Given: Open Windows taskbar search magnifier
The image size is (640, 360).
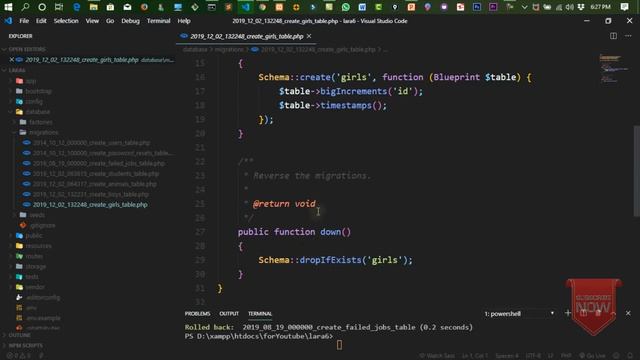Looking at the screenshot, I should pyautogui.click(x=25, y=7).
